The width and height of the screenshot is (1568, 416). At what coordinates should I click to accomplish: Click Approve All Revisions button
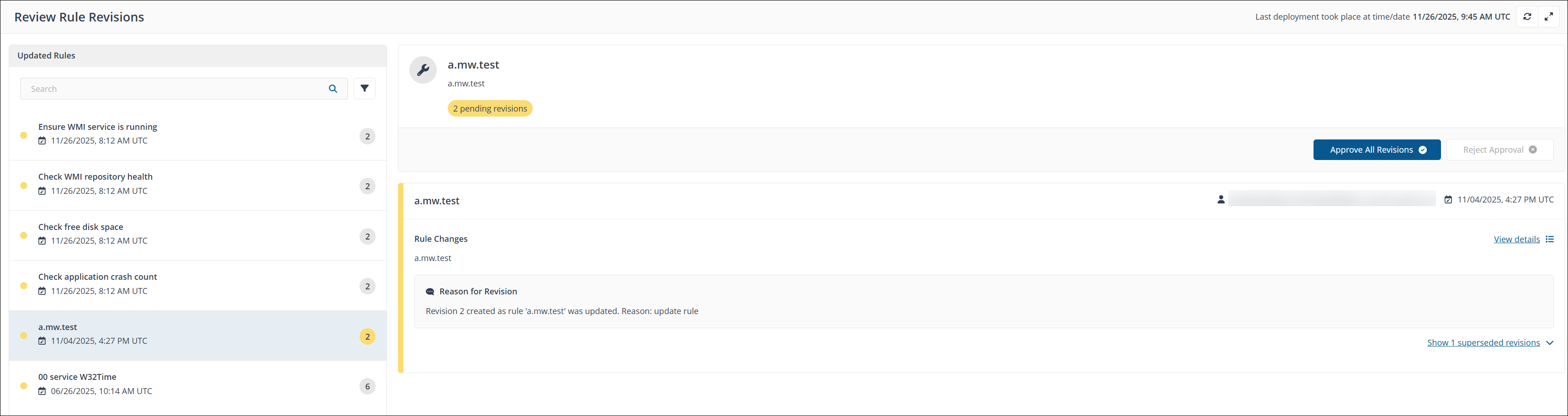coord(1376,150)
